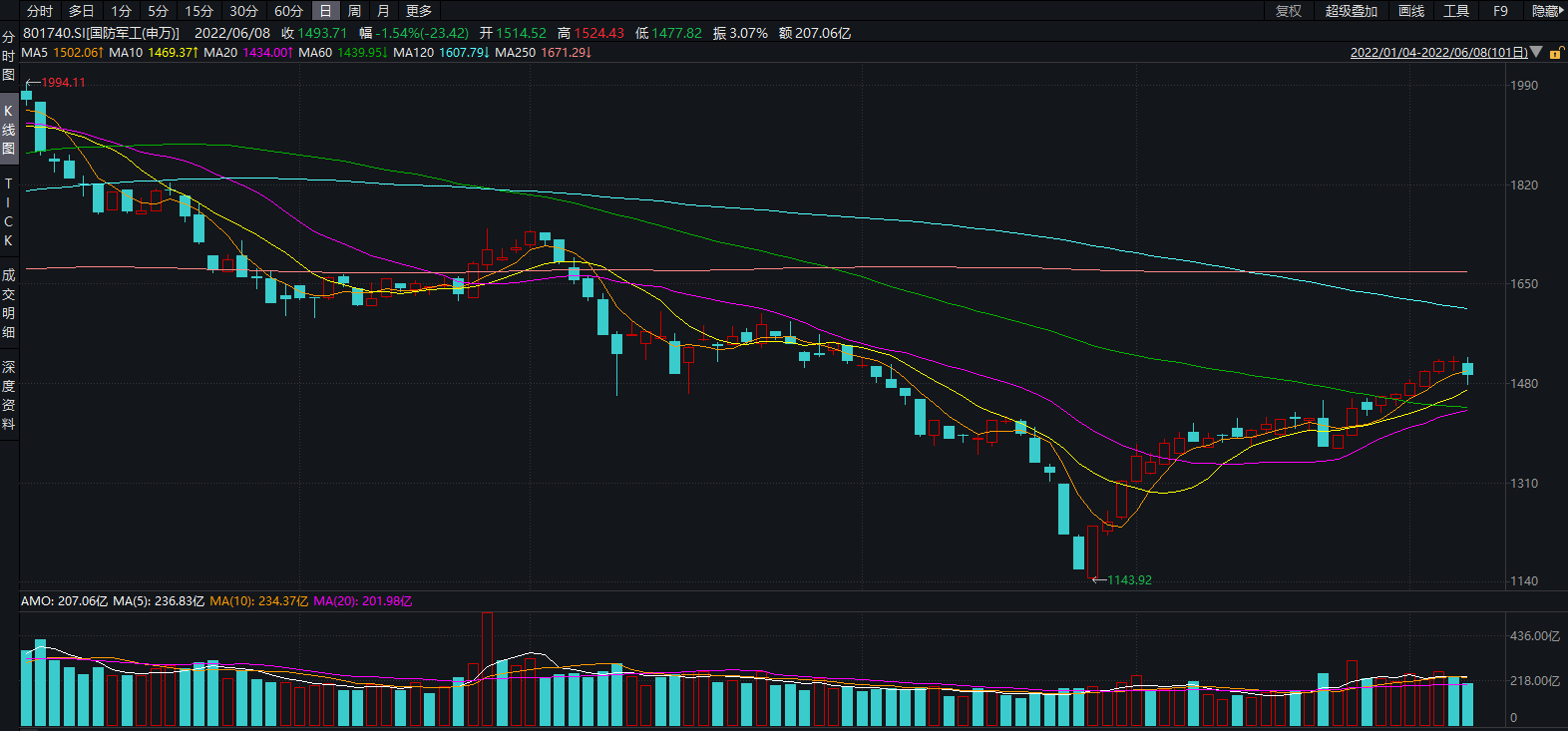
Task: Switch to the 分时 chart period
Action: pos(40,11)
